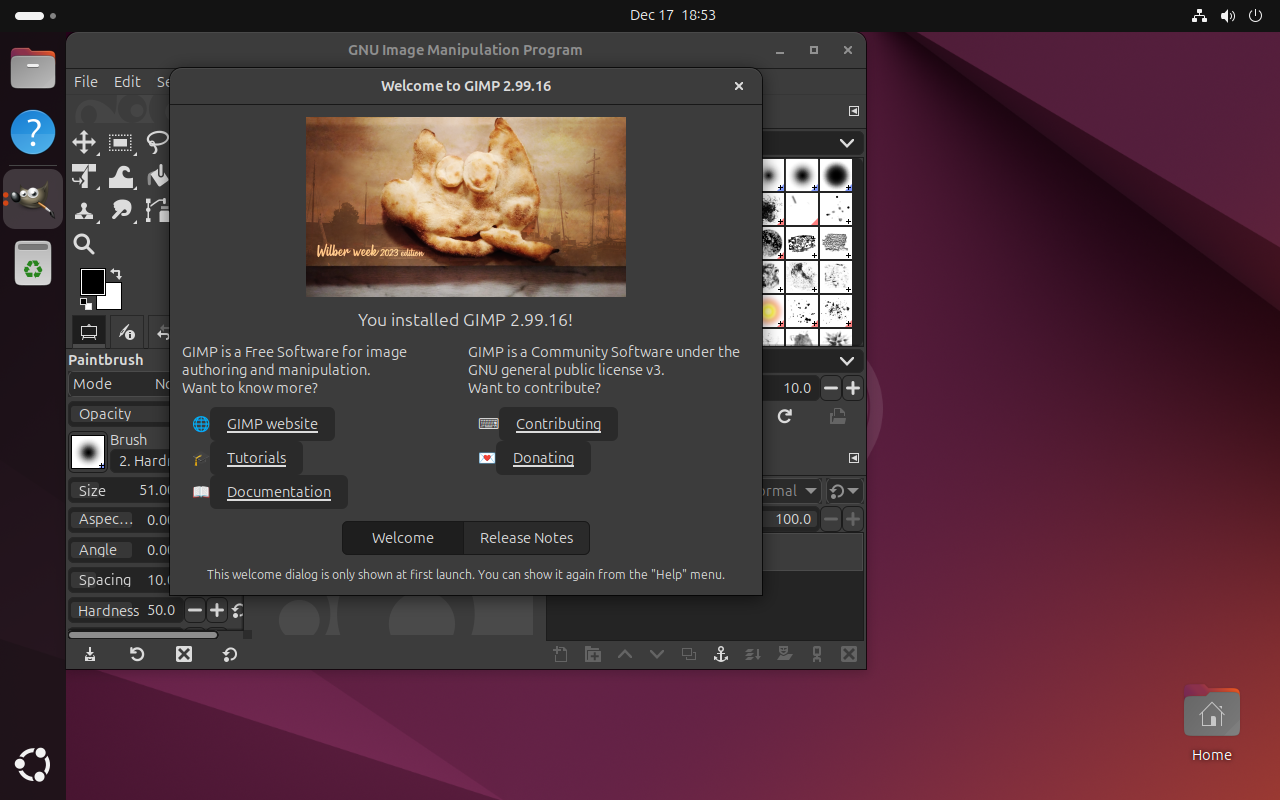Screen dimensions: 1280x800
Task: Merge layers down icon
Action: coord(753,654)
